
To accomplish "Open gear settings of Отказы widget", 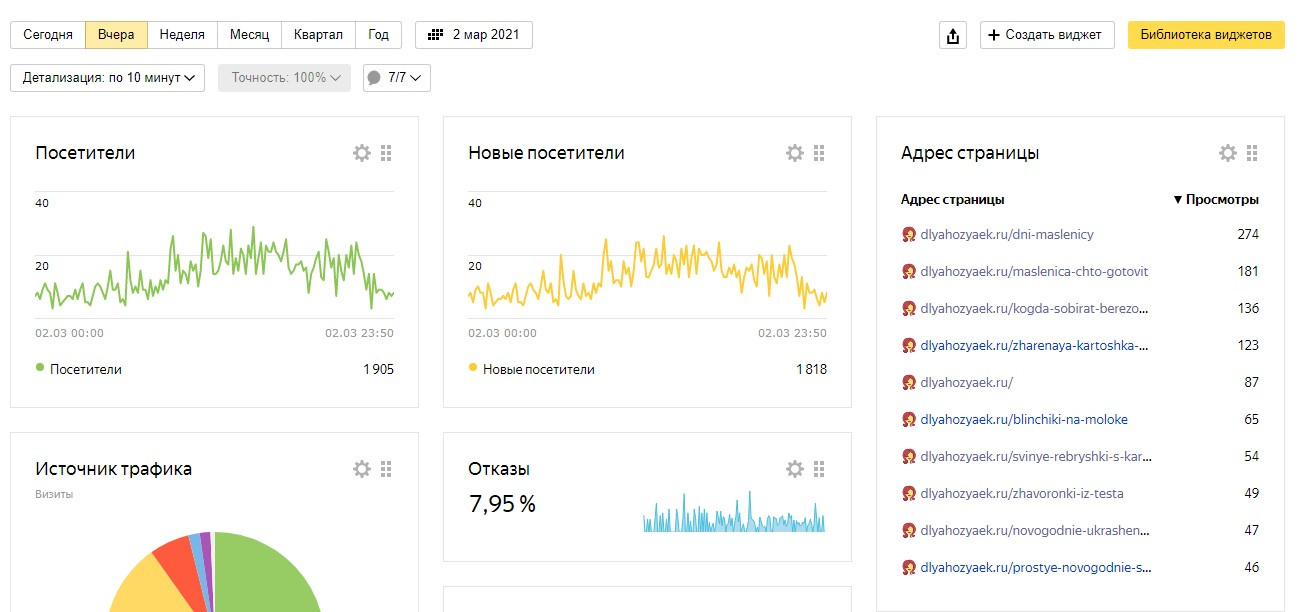I will point(795,469).
